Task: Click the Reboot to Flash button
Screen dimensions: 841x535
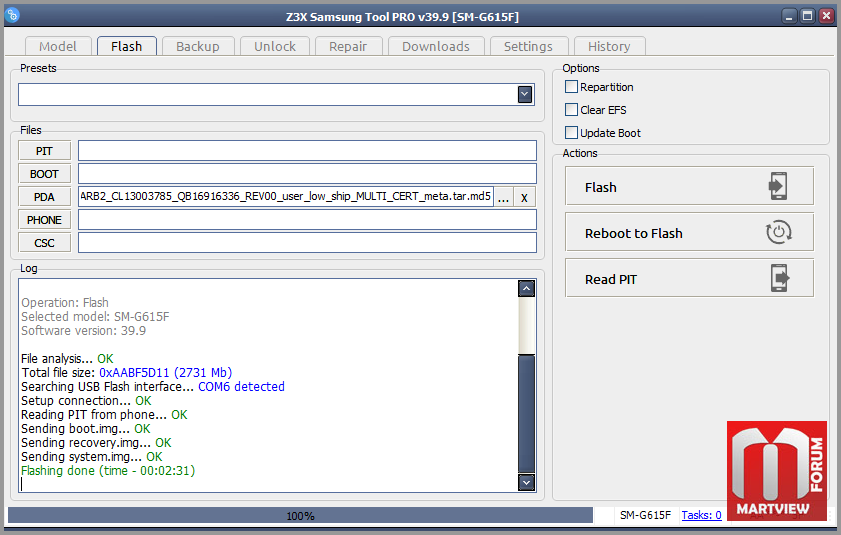Action: [x=689, y=232]
